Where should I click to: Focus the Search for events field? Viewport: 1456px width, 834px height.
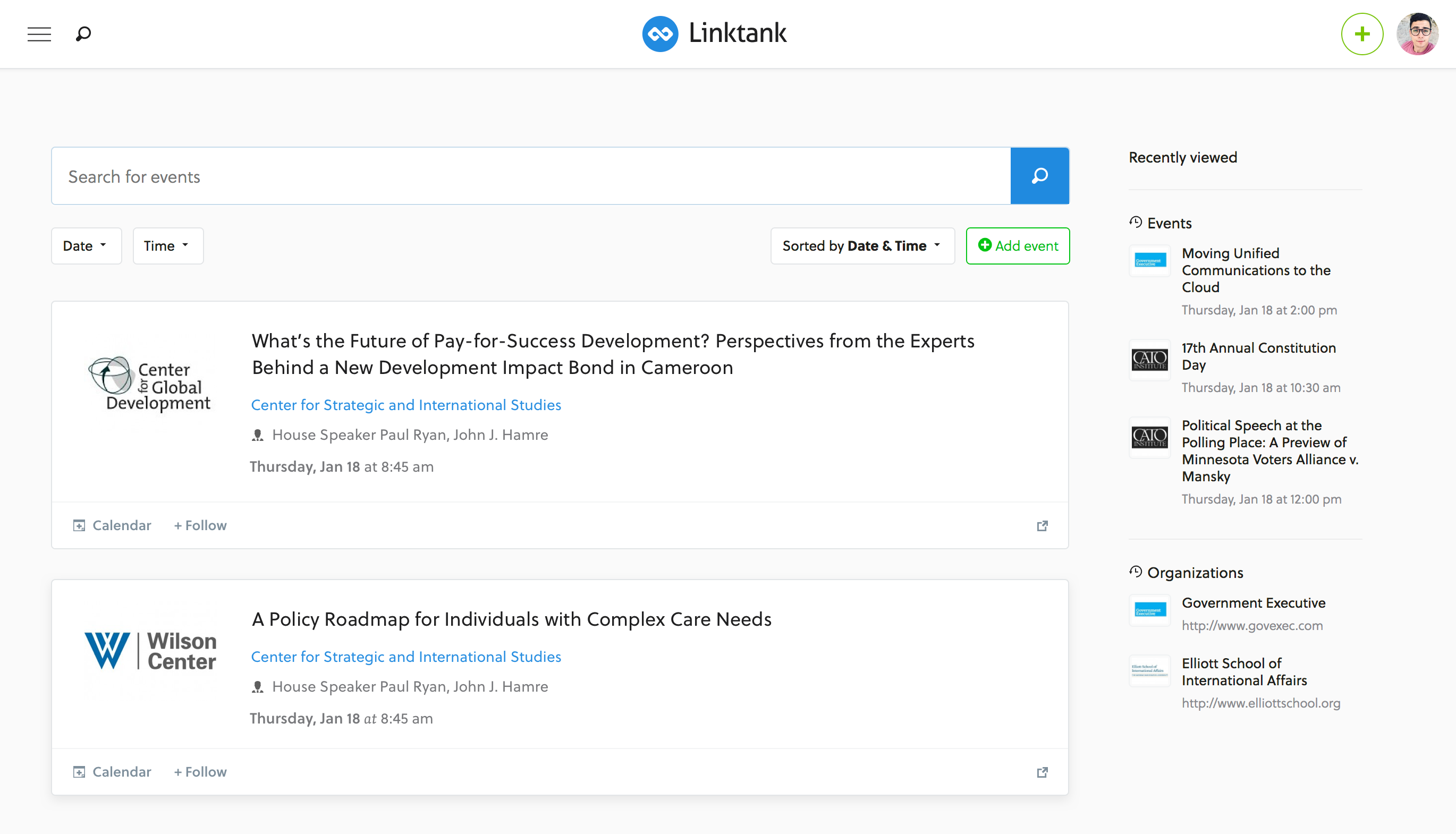click(x=531, y=176)
